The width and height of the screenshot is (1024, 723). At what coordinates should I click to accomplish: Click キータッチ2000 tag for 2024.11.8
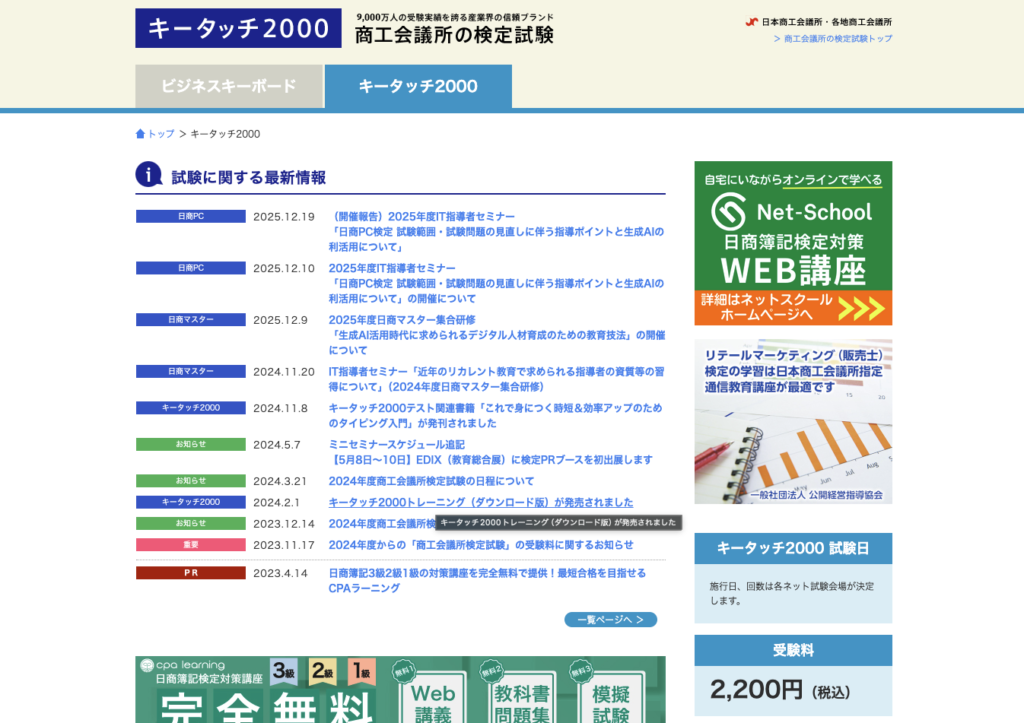click(191, 408)
